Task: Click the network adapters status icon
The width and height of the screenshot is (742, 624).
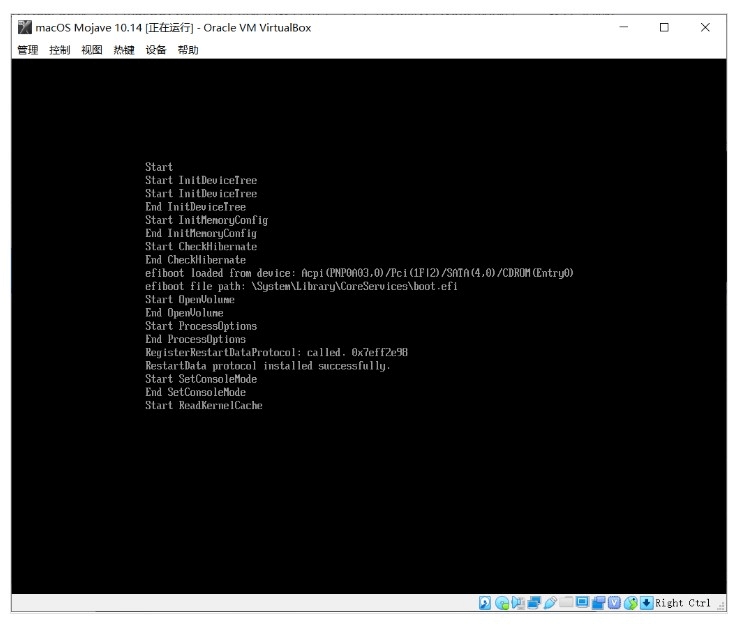Action: click(x=533, y=603)
